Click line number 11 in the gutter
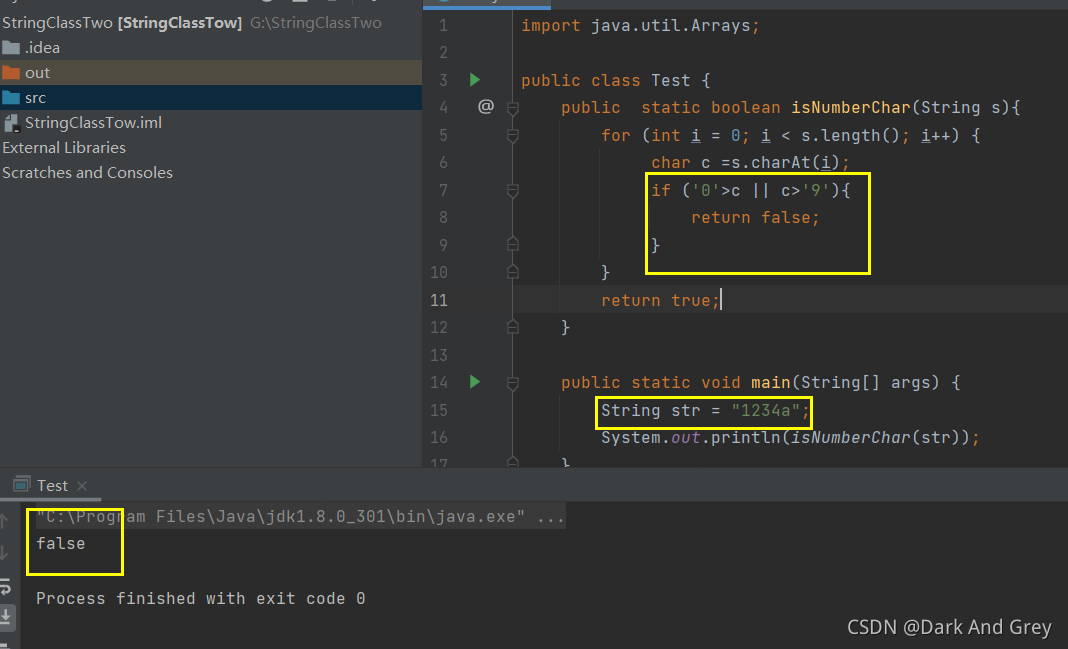The image size is (1068, 649). pos(439,300)
